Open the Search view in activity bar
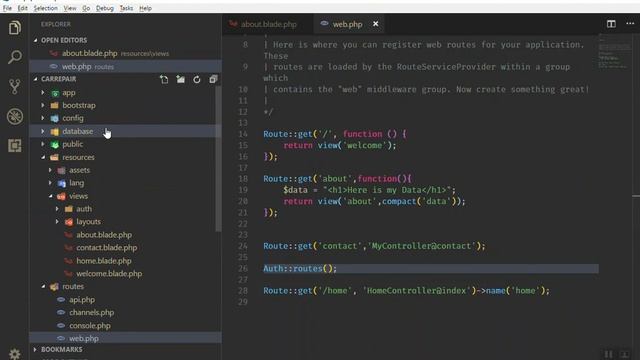 (15, 57)
